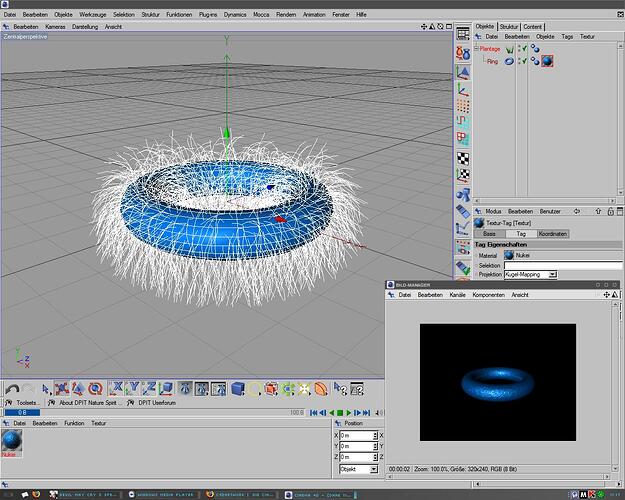
Task: Render the active view icon
Action: [x=185, y=389]
